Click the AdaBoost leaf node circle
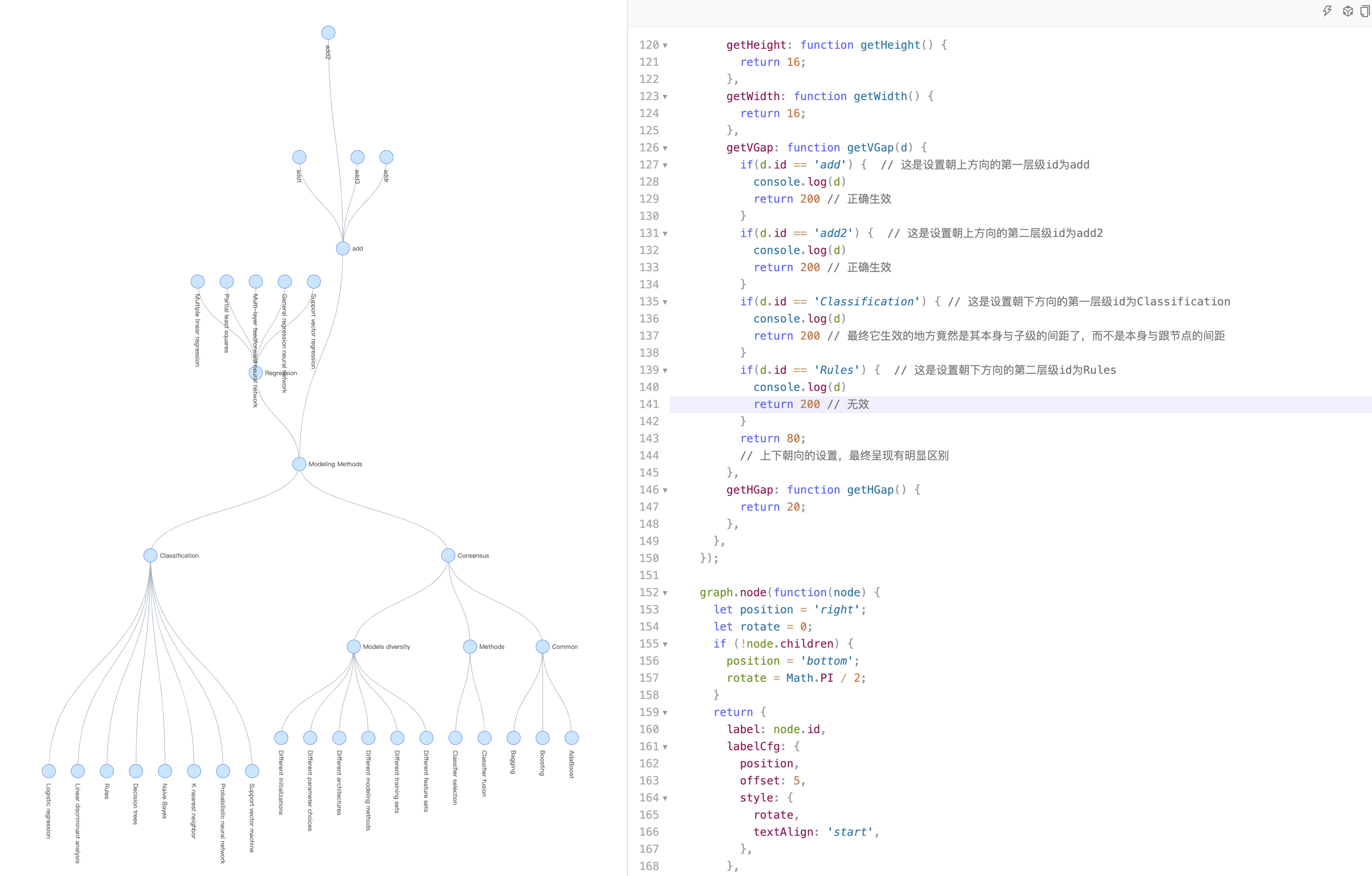The image size is (1372, 876). point(571,737)
